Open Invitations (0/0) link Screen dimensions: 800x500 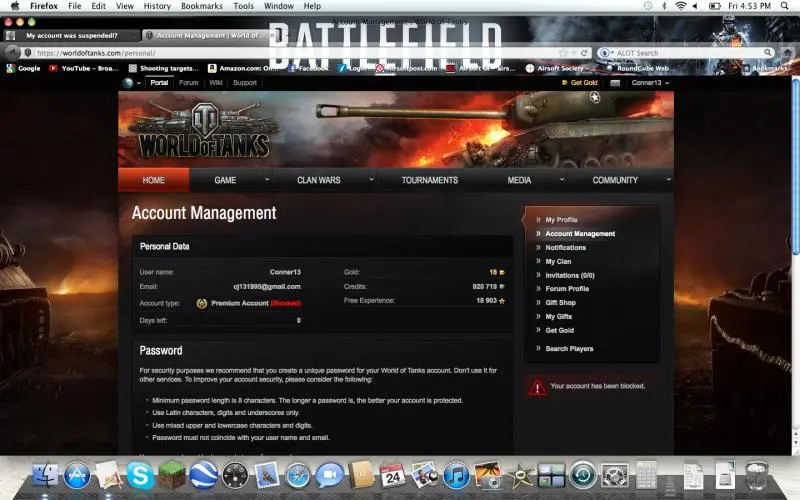pos(570,275)
